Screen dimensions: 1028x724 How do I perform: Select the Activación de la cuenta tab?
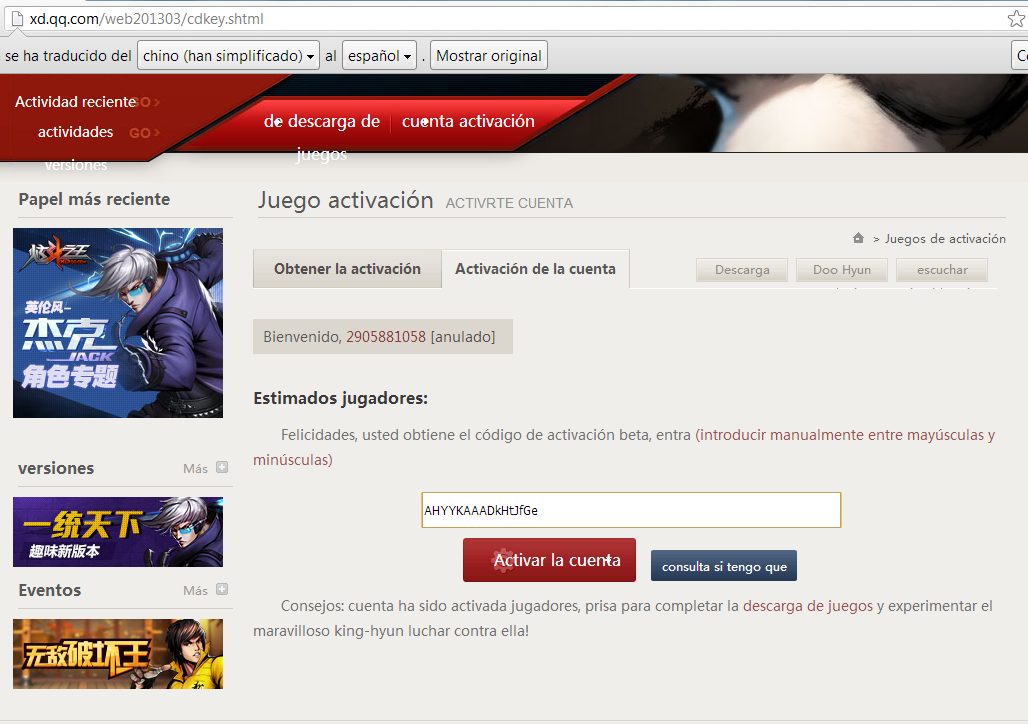click(535, 269)
